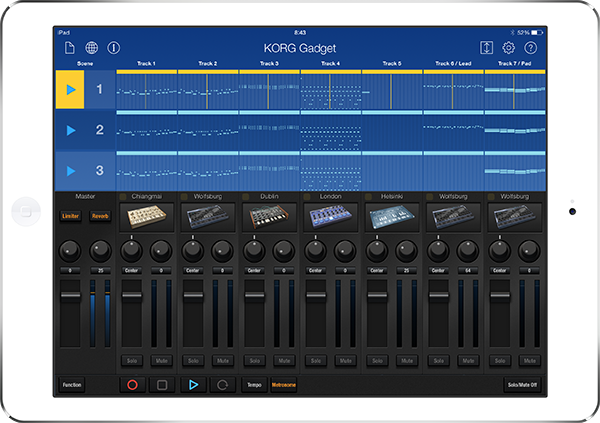This screenshot has height=423, width=600.
Task: Mute the Helsinki track
Action: (x=407, y=361)
